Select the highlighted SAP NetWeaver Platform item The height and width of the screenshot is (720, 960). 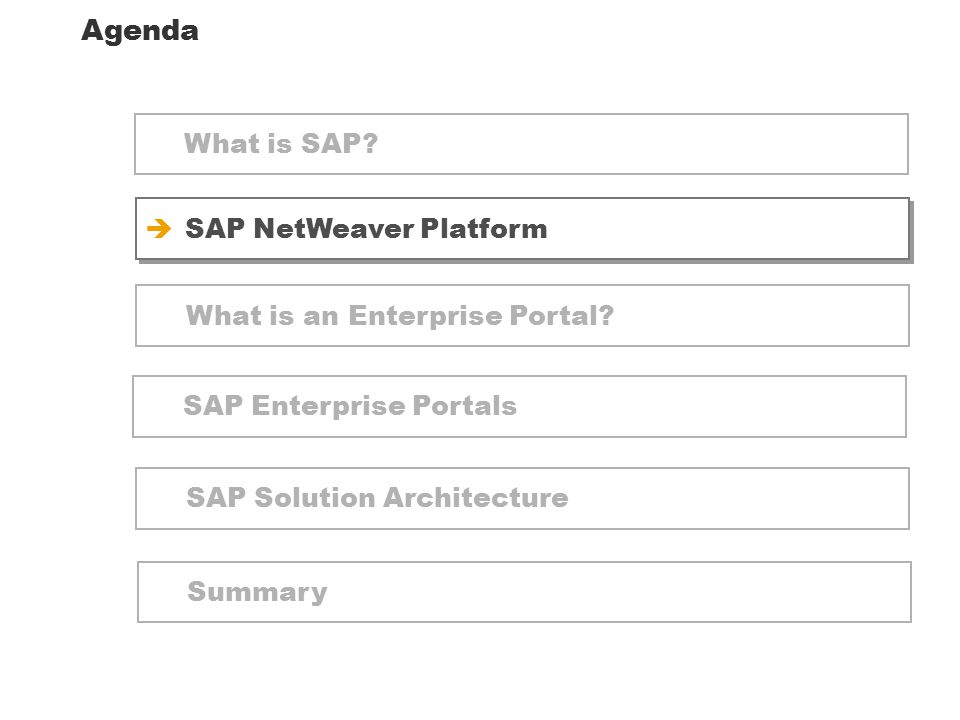[x=522, y=228]
